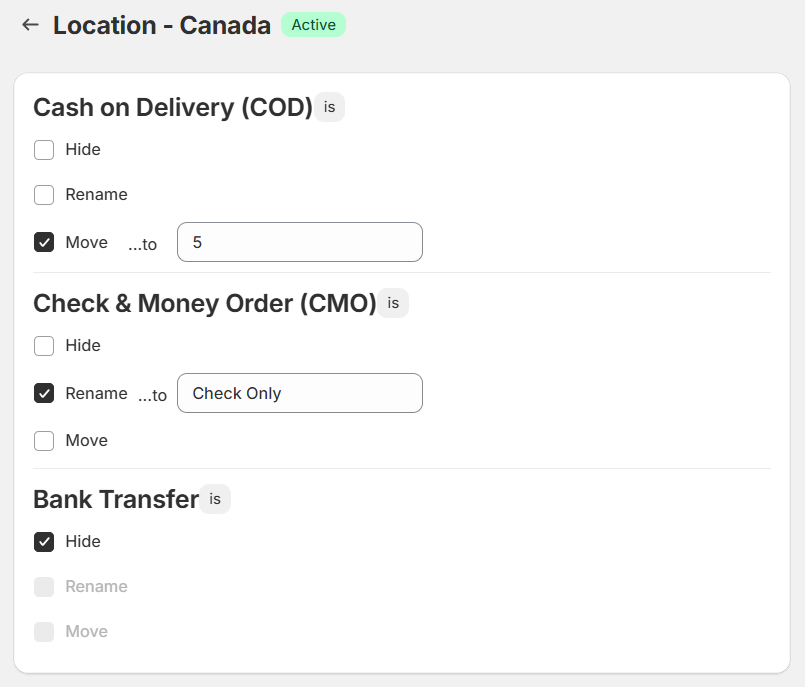Click the "is" badge beside Cash on Delivery

point(329,107)
